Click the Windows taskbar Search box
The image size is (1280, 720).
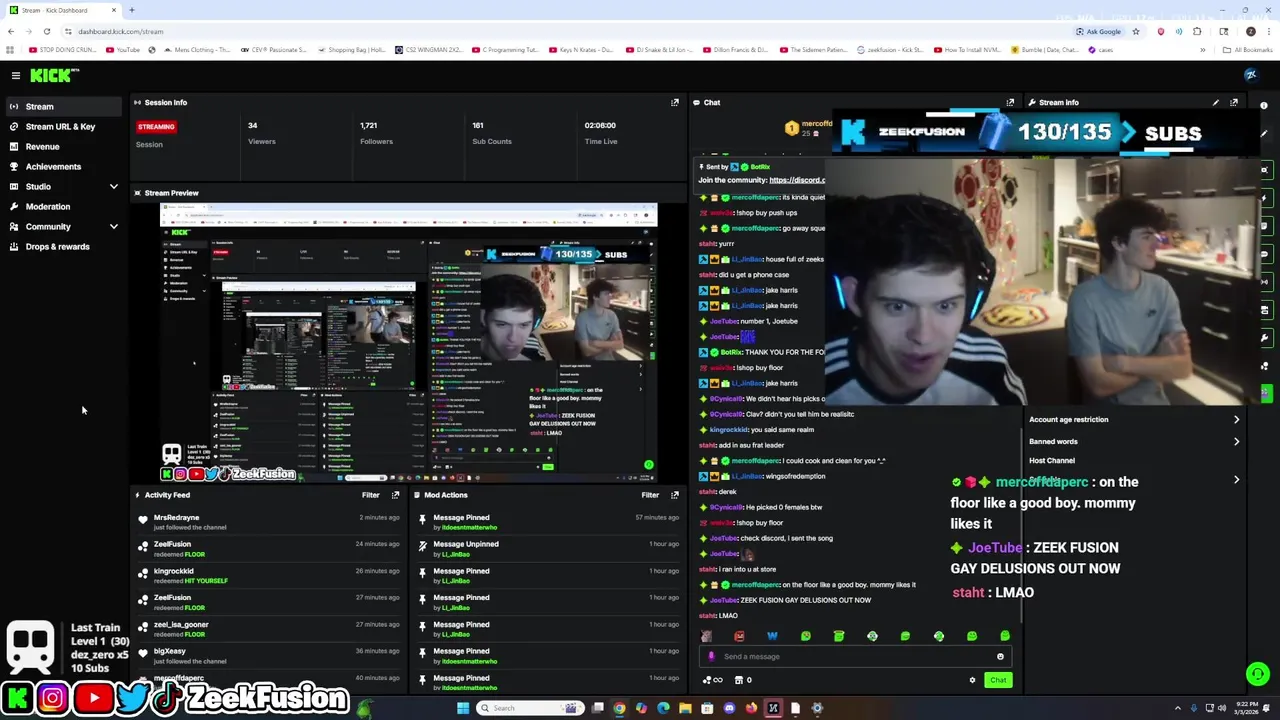528,708
